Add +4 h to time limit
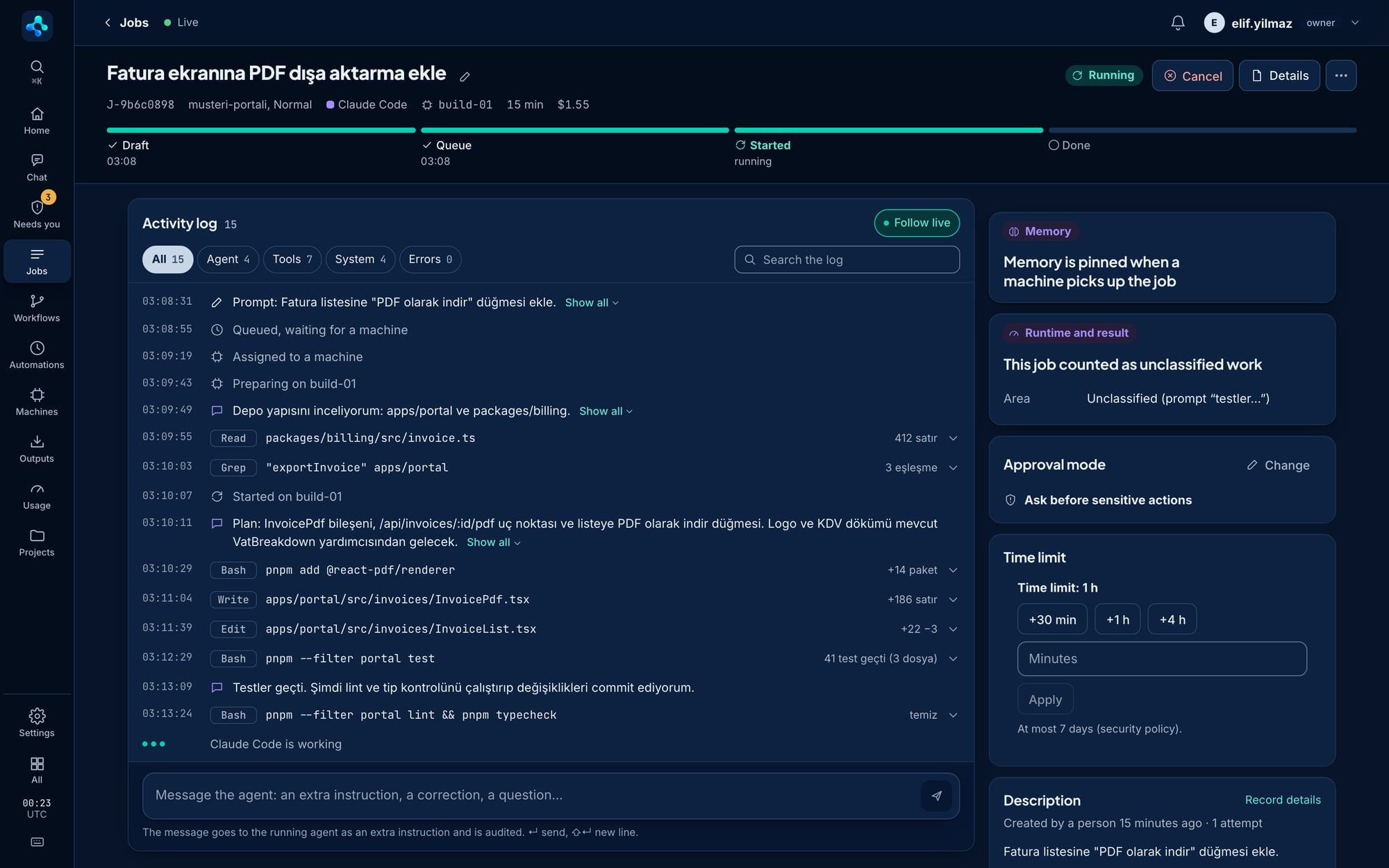 click(1172, 619)
